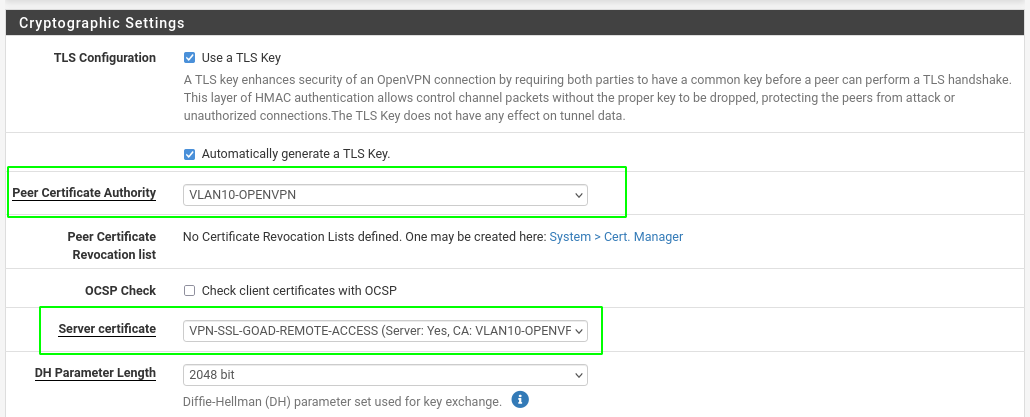1030x417 pixels.
Task: Click the Use a TLS Key text label
Action: (x=241, y=58)
